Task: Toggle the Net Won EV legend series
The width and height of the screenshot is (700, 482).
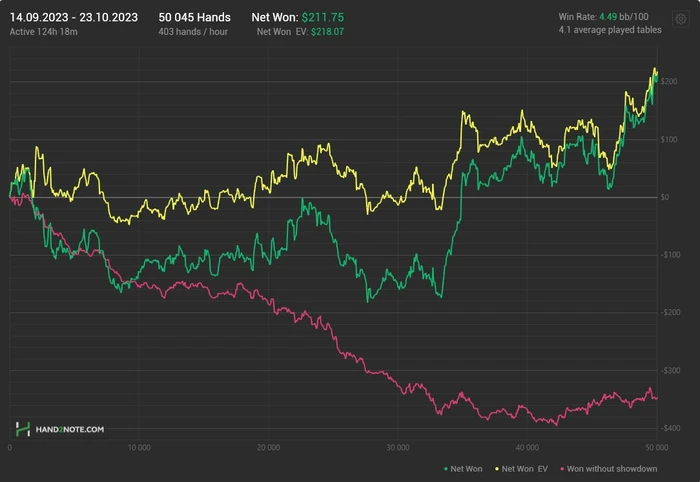Action: [x=526, y=468]
